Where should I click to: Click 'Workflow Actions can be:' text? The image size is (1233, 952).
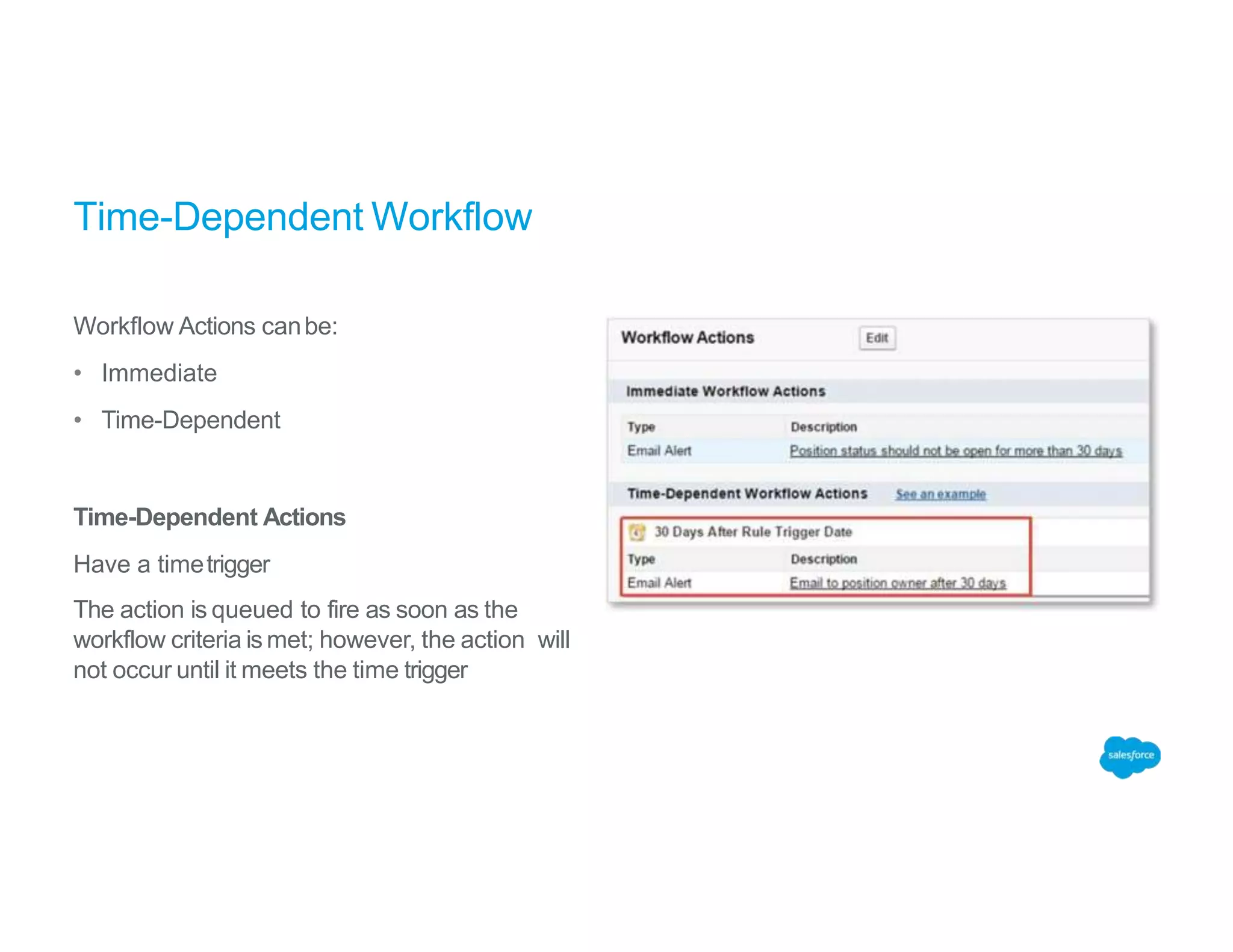(x=205, y=326)
